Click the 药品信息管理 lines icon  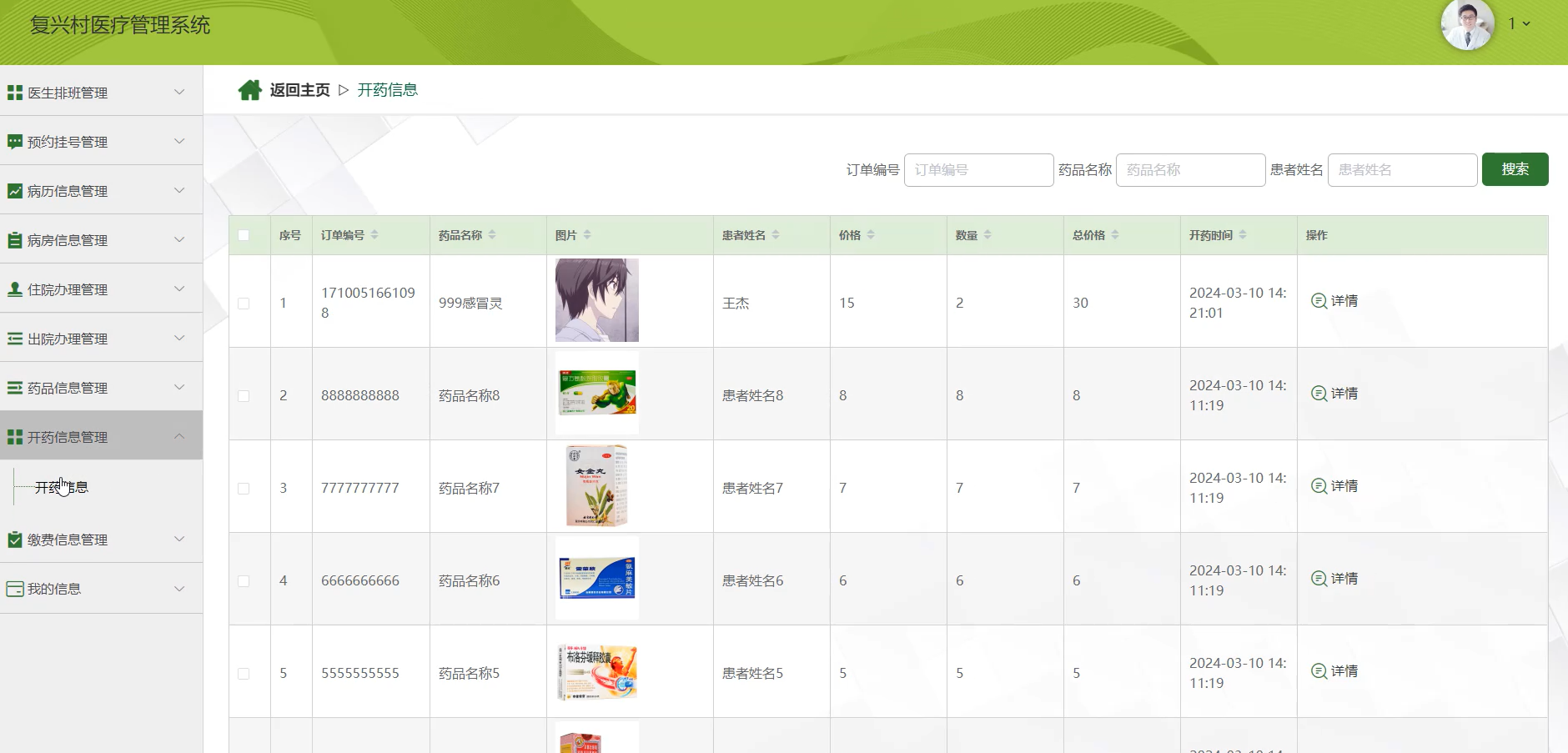[x=14, y=388]
